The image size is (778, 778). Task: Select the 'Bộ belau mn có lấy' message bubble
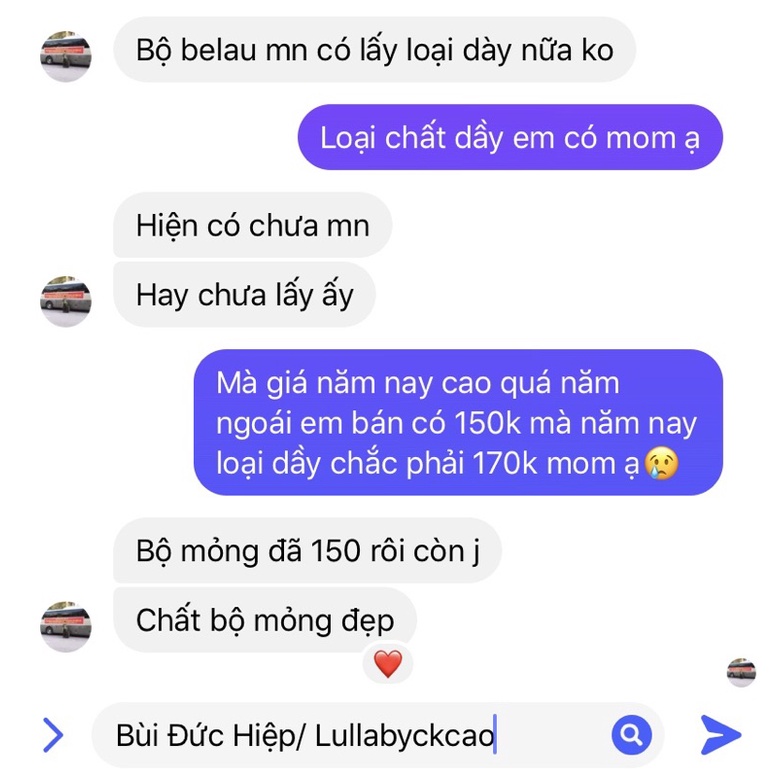375,50
